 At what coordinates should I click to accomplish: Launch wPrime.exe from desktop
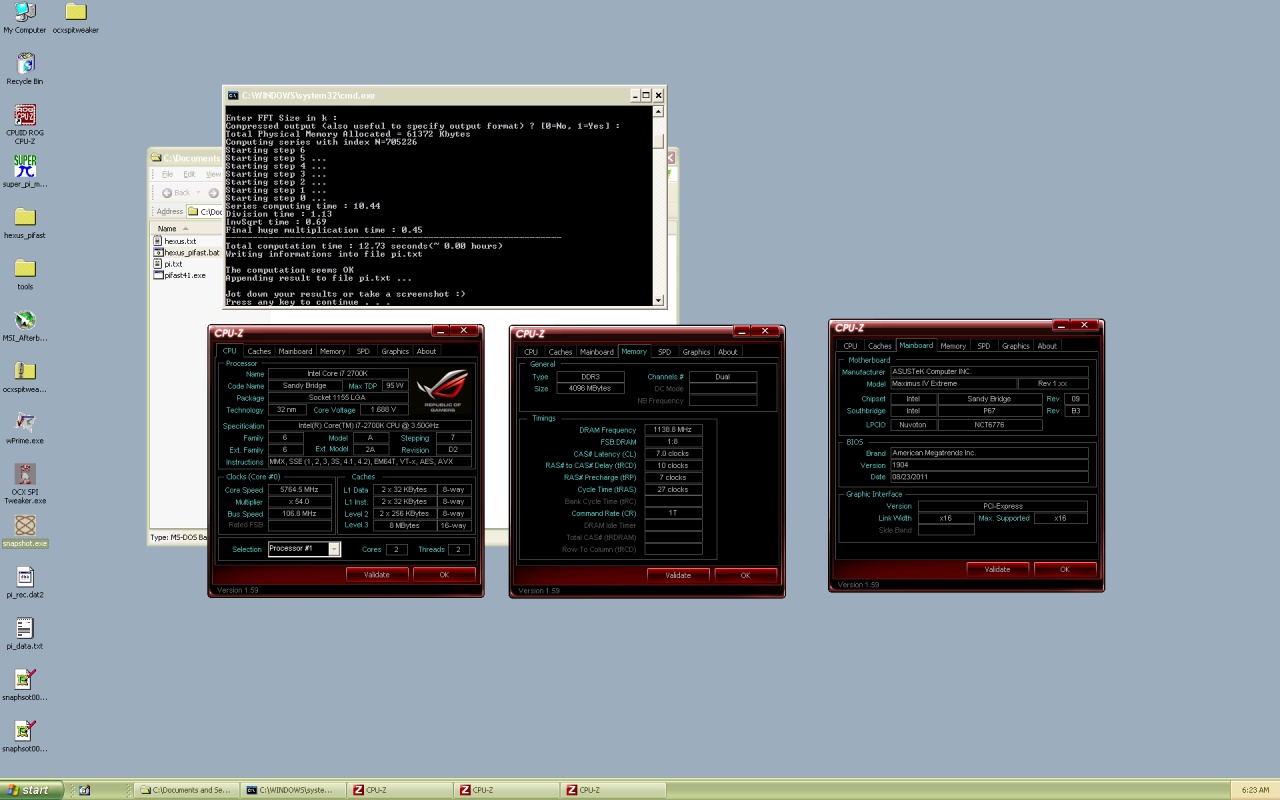[25, 423]
